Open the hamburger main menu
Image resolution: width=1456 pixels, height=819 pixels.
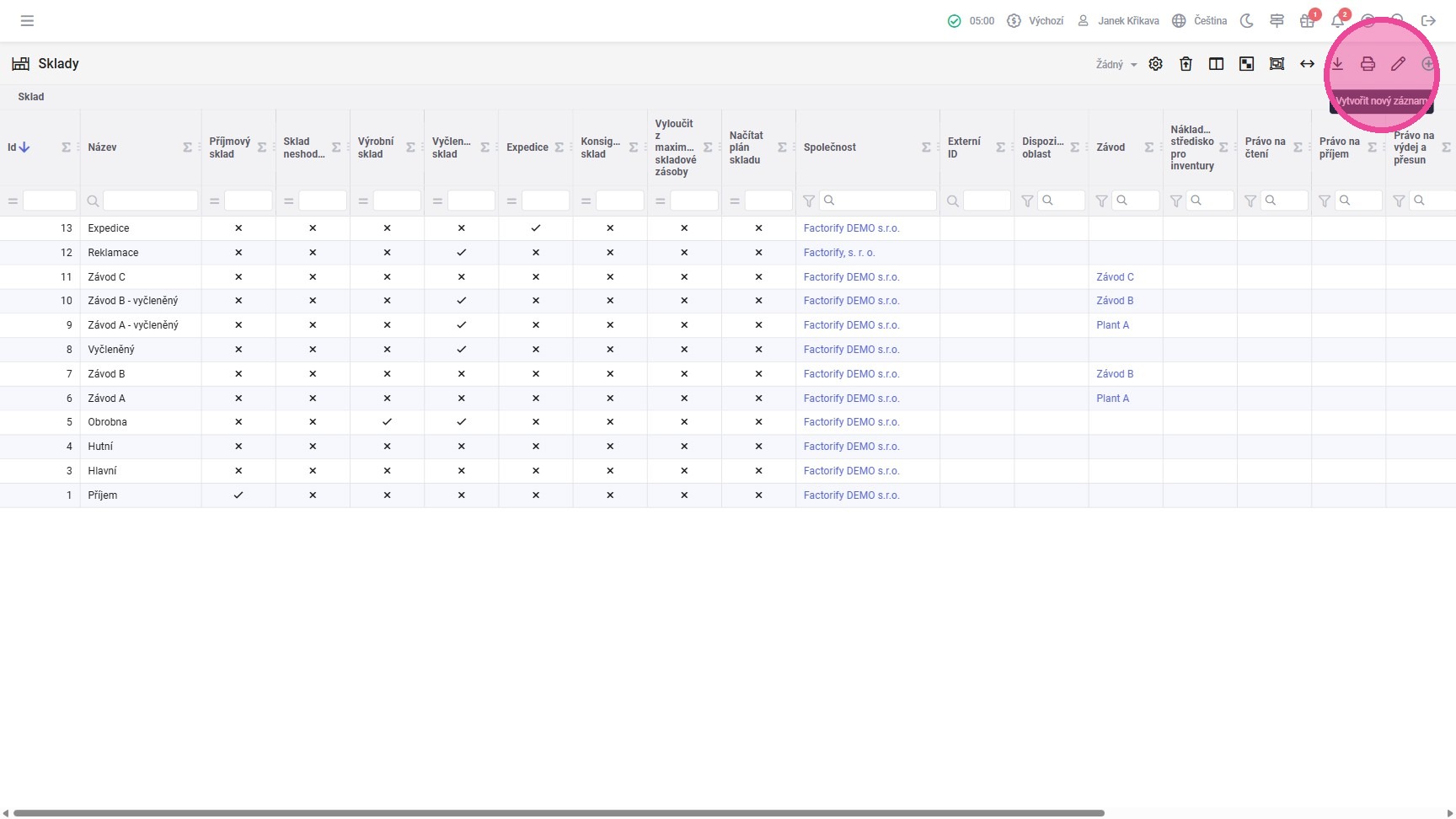(27, 21)
